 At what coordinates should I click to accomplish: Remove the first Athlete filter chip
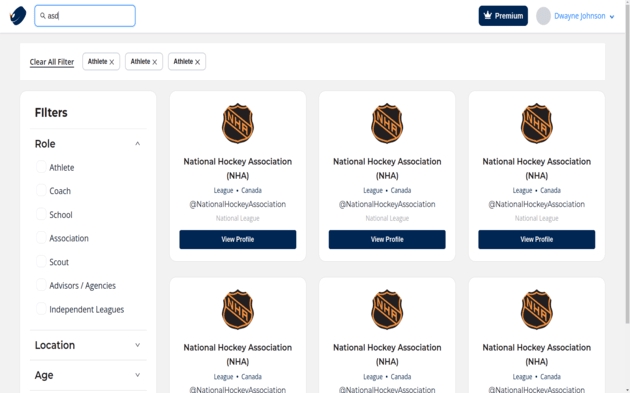coord(112,62)
